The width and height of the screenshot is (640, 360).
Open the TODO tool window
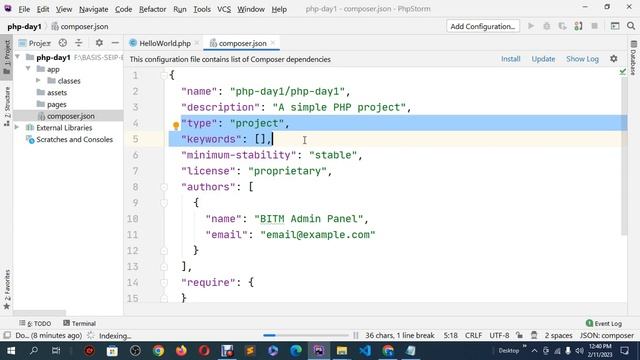point(35,323)
